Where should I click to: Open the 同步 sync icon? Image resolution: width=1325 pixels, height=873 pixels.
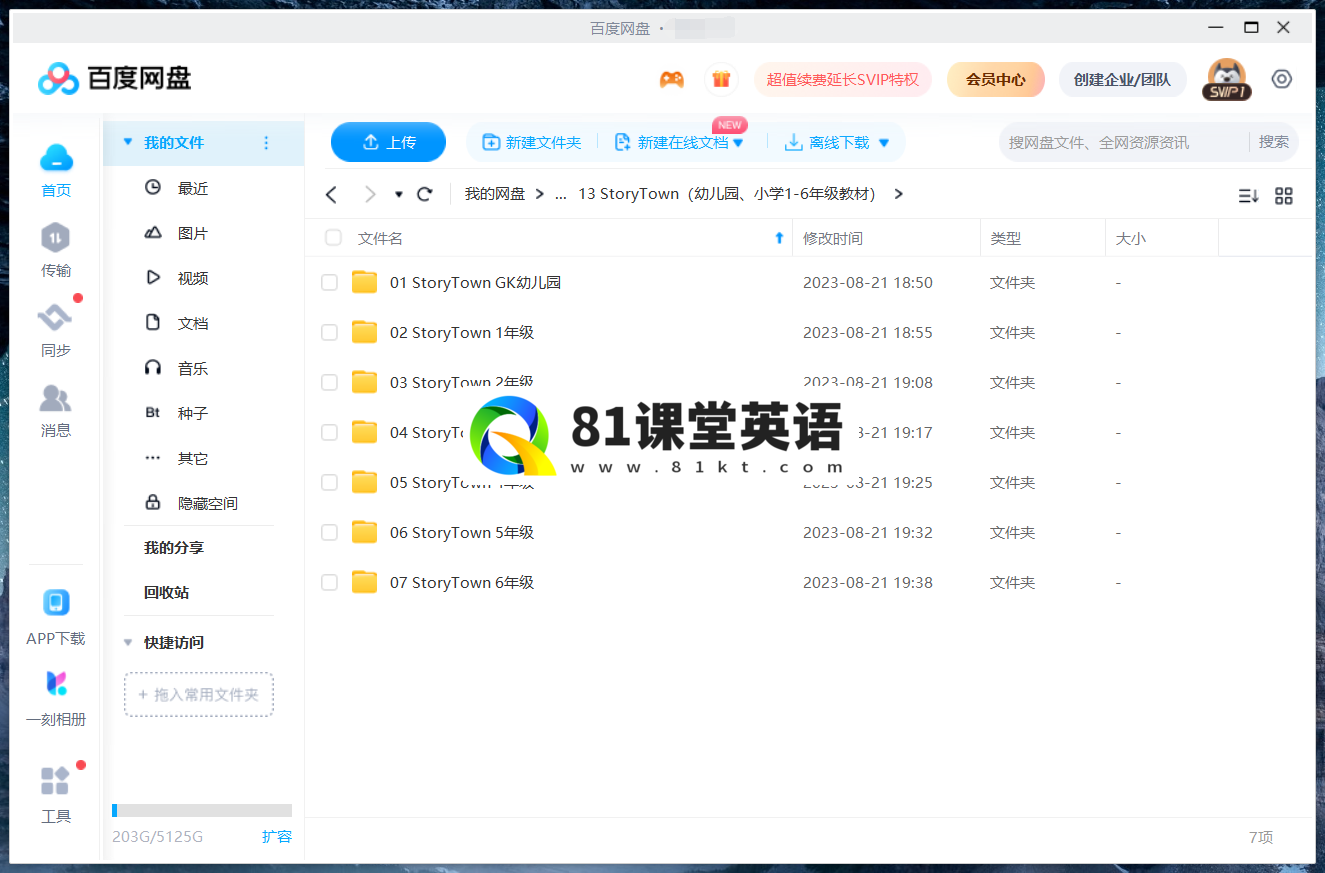pyautogui.click(x=56, y=318)
